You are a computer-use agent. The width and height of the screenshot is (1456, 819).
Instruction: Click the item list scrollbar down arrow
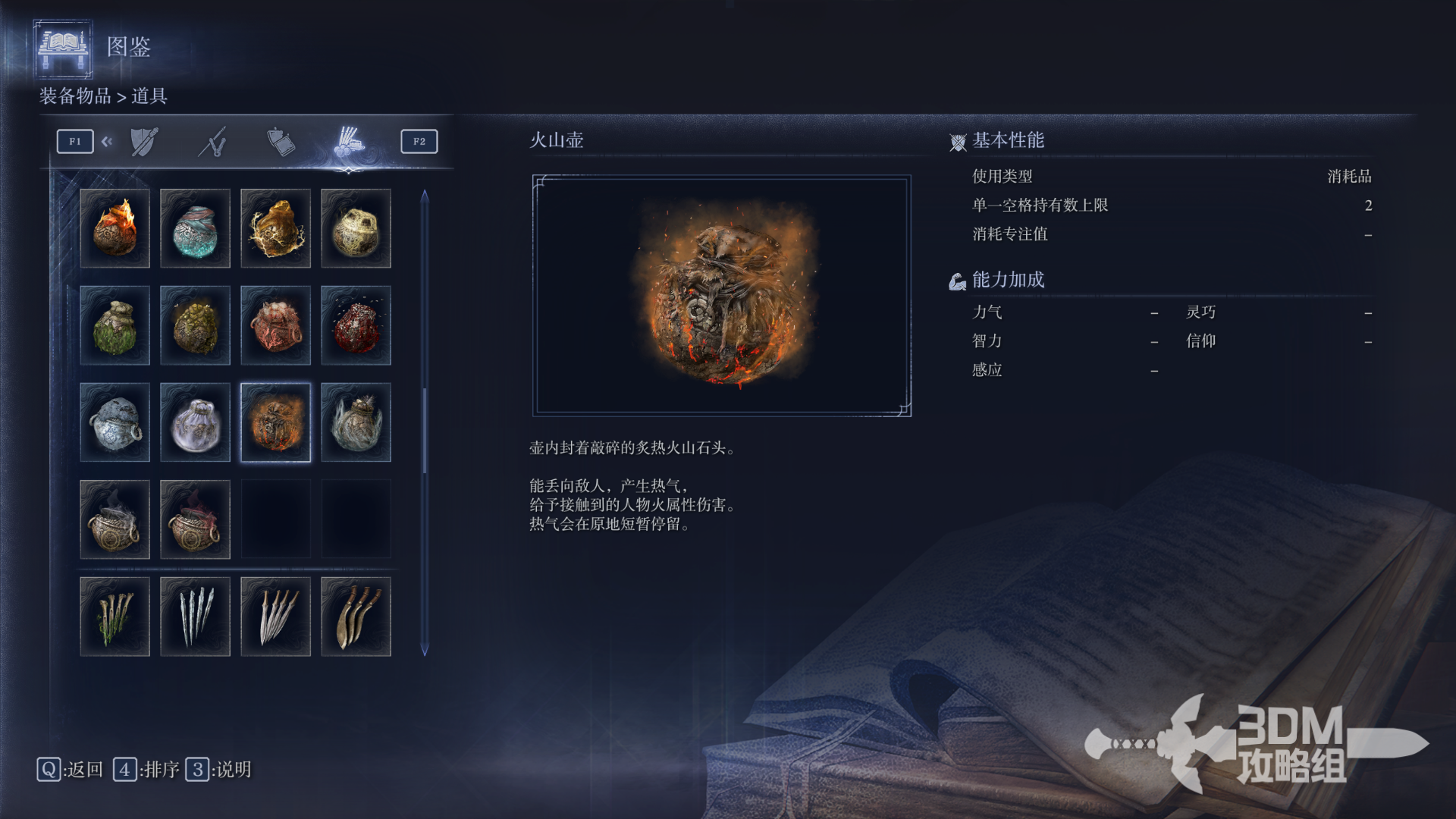click(x=425, y=649)
